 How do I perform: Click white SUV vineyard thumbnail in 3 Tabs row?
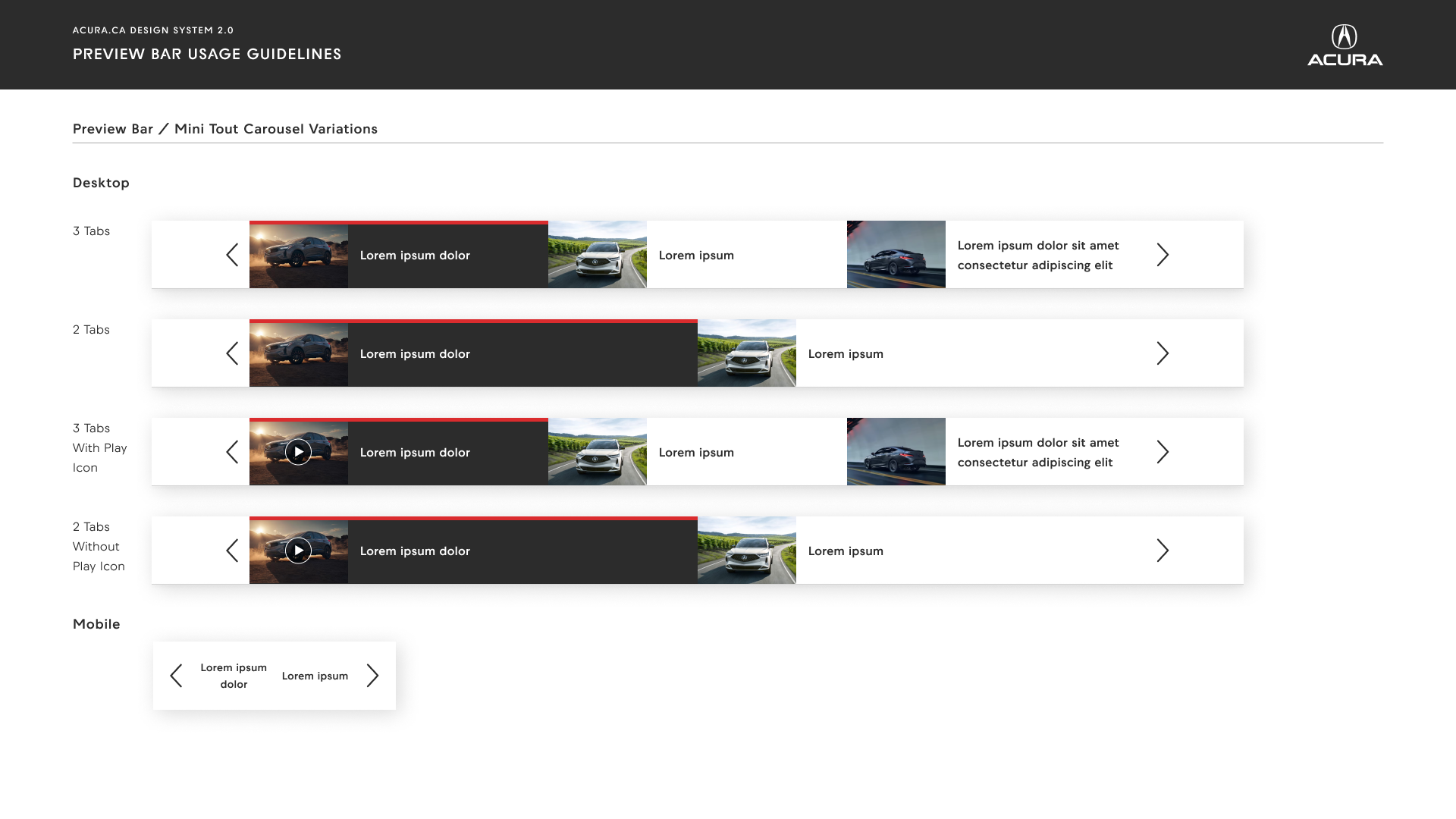click(598, 254)
